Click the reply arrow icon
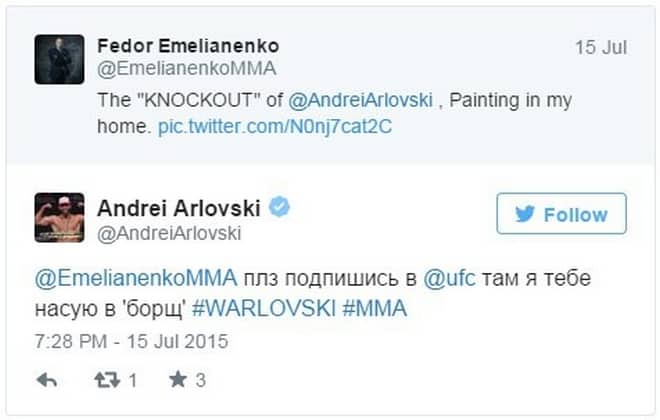 (x=46, y=380)
